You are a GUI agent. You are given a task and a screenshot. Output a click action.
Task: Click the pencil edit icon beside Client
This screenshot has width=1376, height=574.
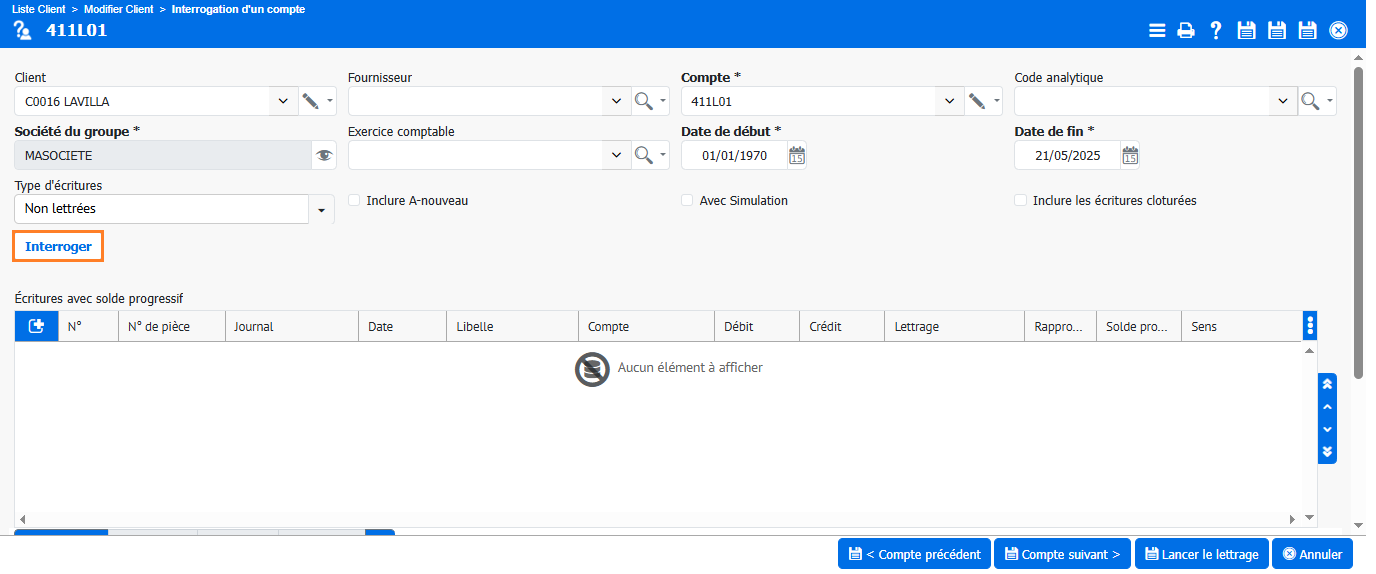point(311,101)
